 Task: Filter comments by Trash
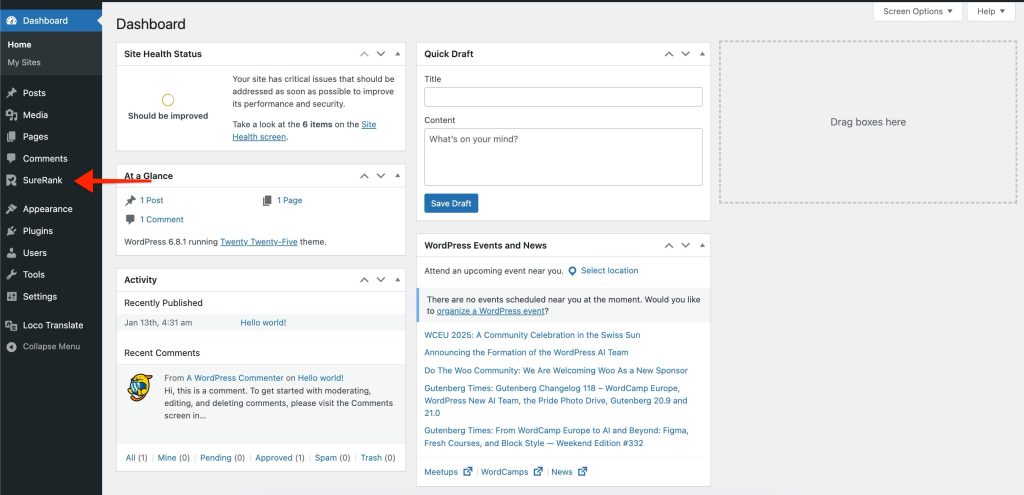[371, 458]
